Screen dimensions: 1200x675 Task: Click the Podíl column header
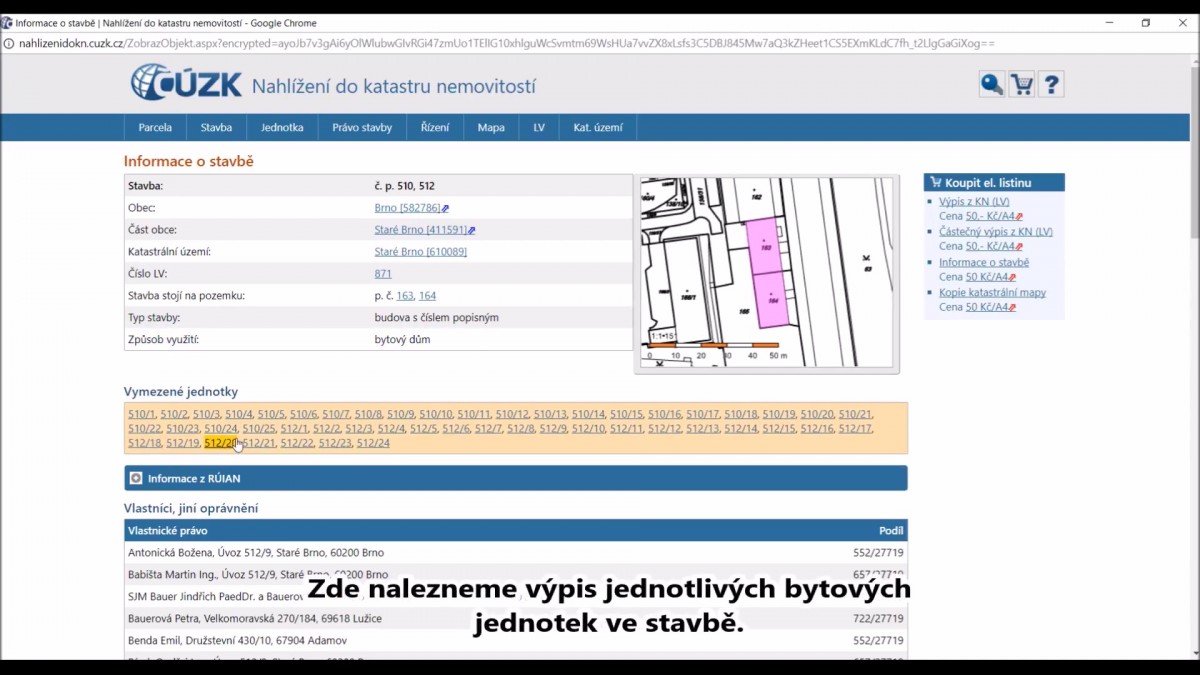click(890, 530)
